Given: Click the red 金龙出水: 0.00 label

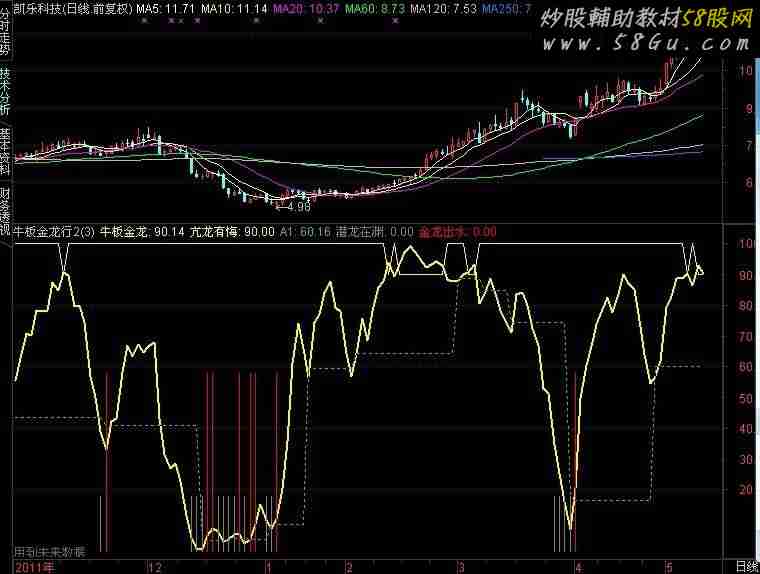Looking at the screenshot, I should 458,232.
